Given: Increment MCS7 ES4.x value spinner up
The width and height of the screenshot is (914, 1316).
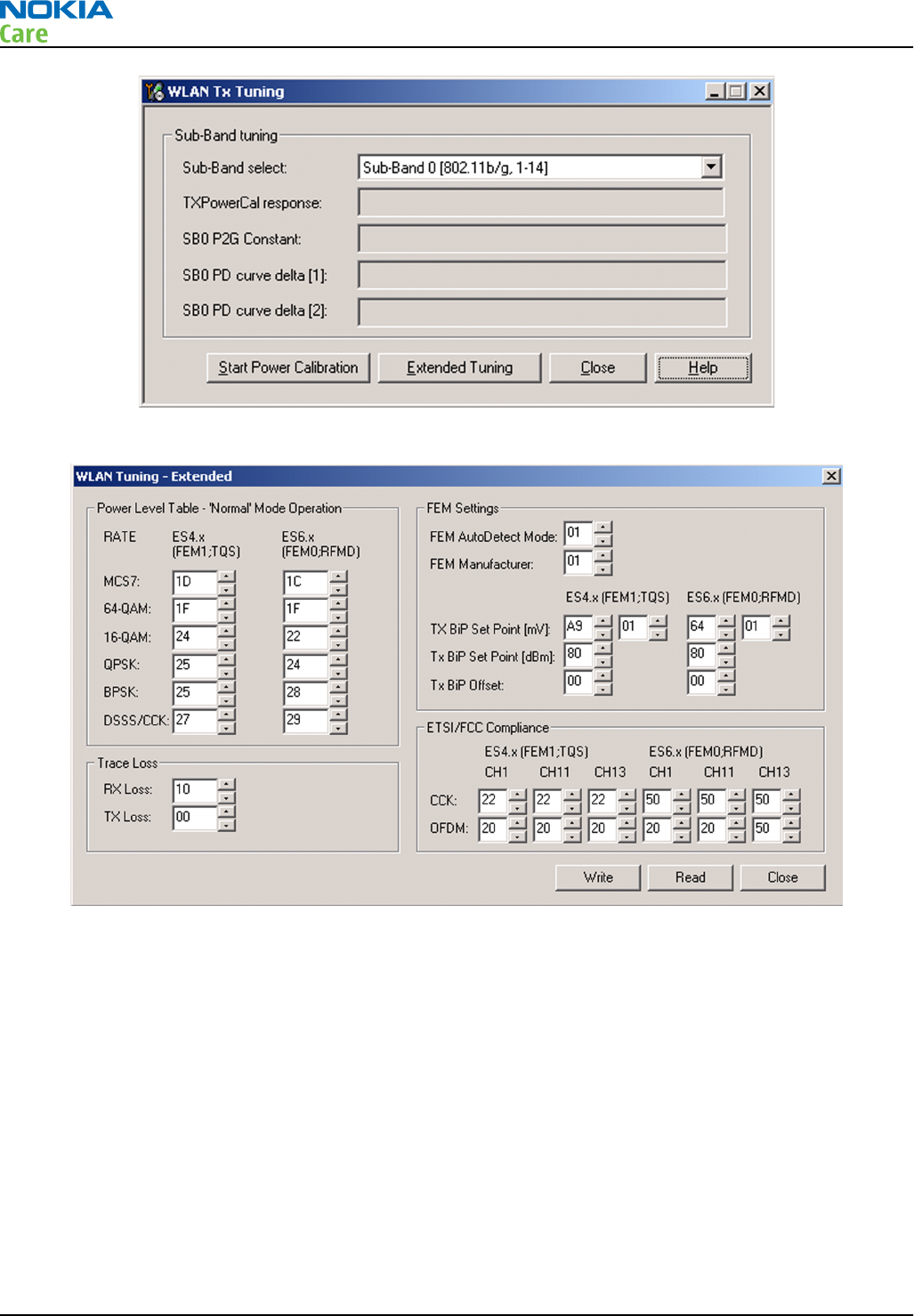Looking at the screenshot, I should 227,577.
